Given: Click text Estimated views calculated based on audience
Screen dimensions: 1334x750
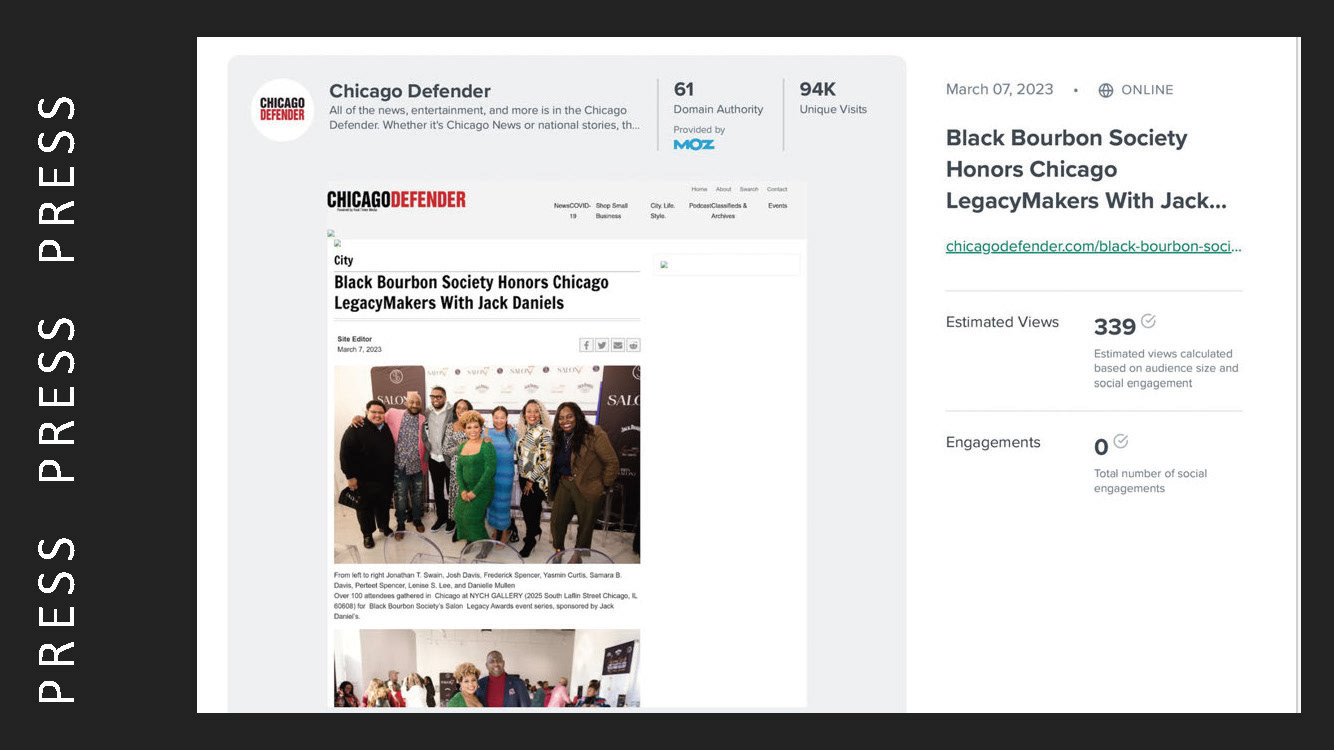Looking at the screenshot, I should (x=1166, y=368).
